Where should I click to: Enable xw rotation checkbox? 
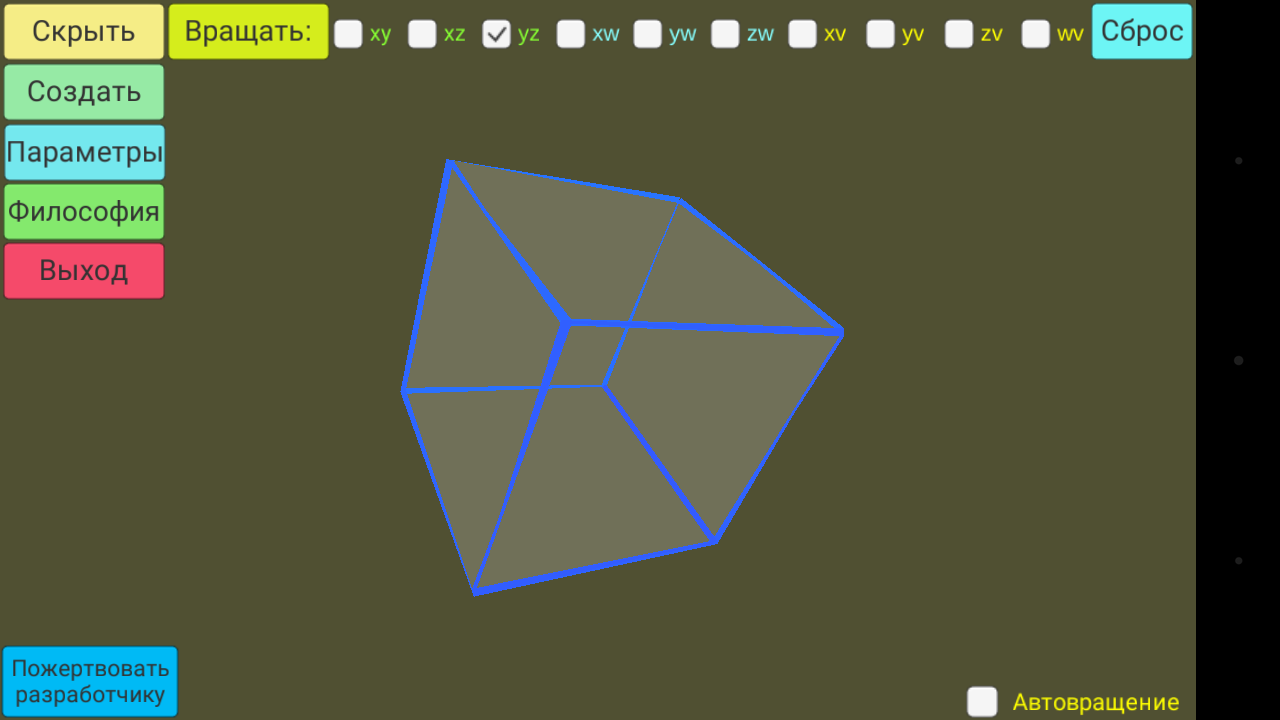point(571,34)
